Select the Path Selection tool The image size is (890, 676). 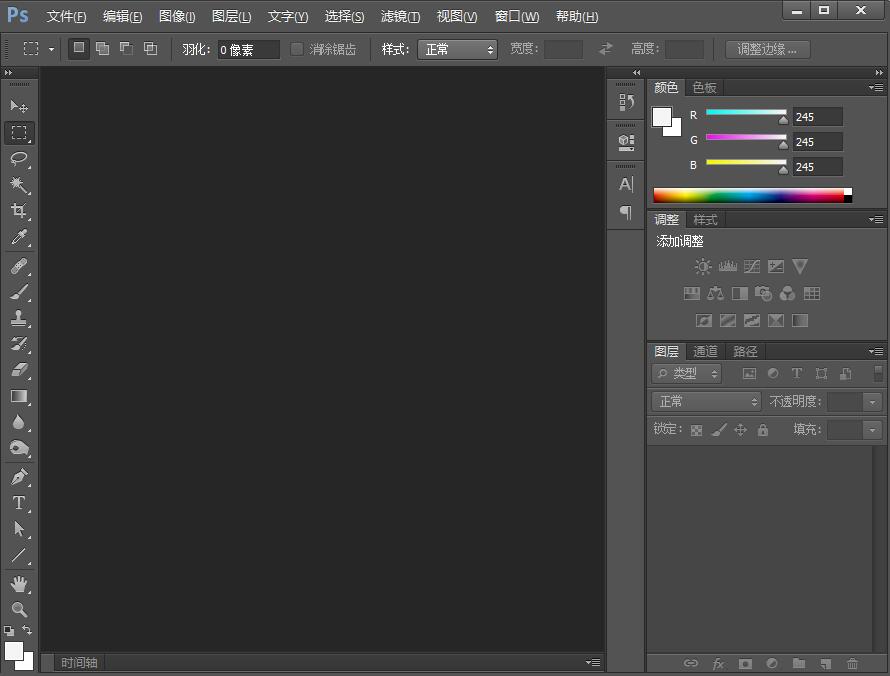tap(19, 529)
